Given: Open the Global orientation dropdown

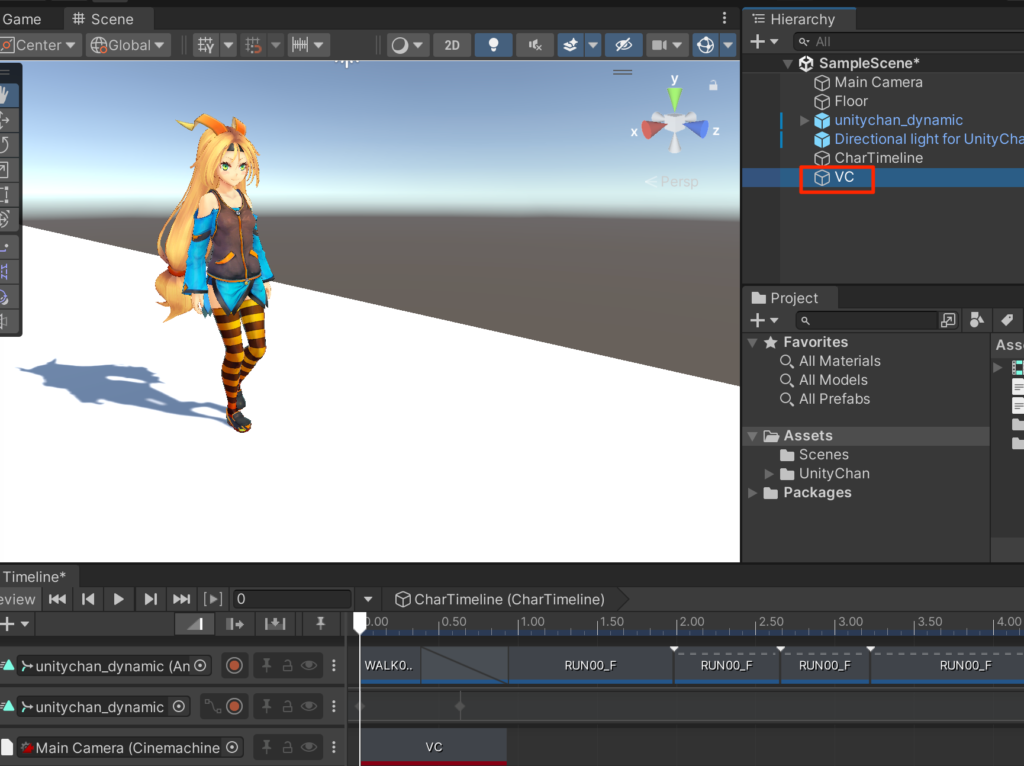Looking at the screenshot, I should point(128,45).
